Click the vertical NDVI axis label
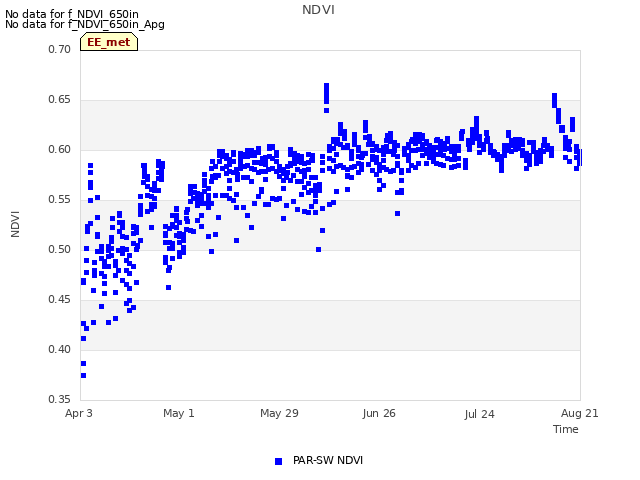640x480 pixels. pos(15,224)
